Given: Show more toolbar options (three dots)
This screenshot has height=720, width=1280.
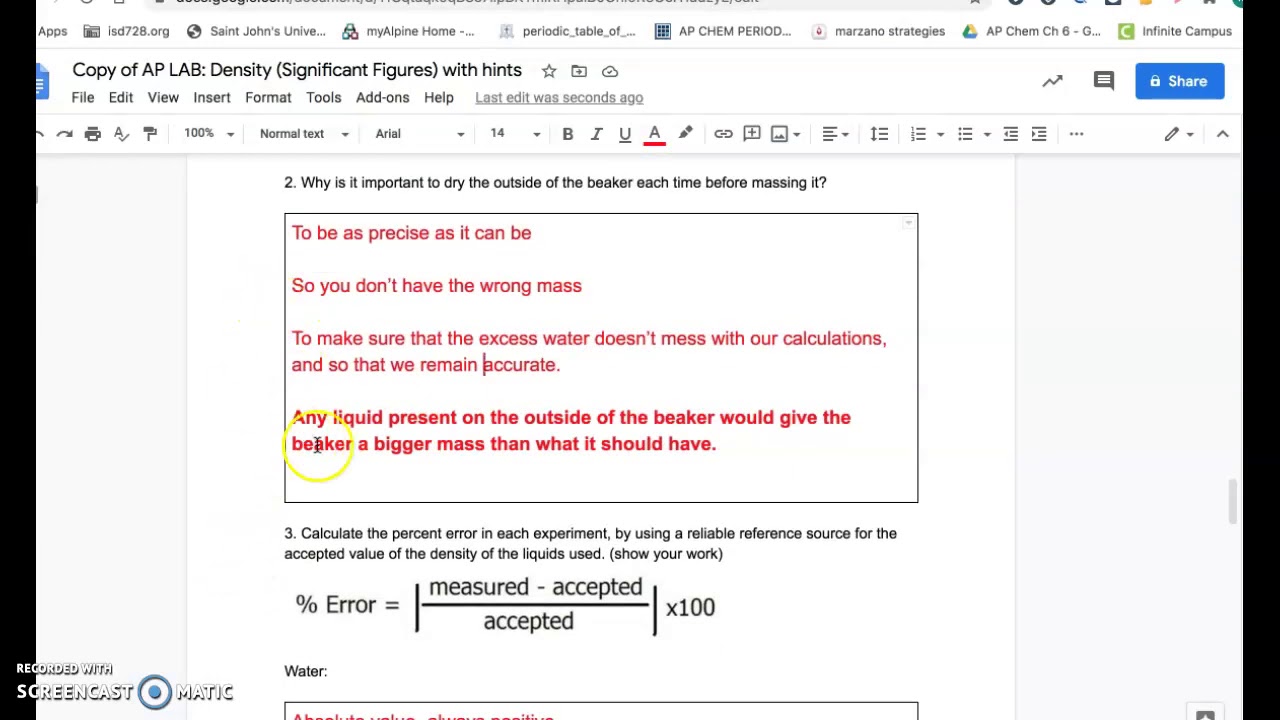Looking at the screenshot, I should 1076,134.
